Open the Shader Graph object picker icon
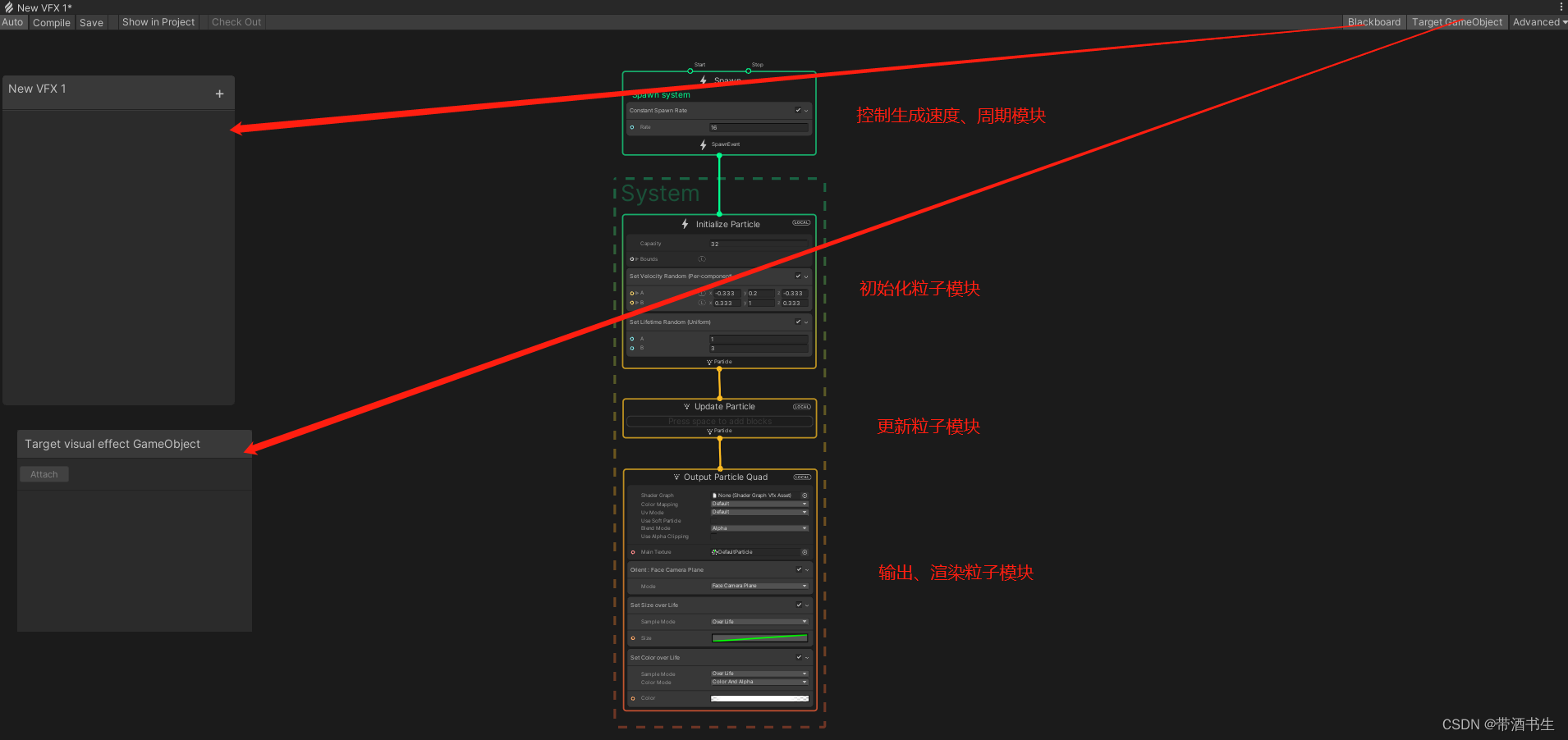 click(805, 496)
